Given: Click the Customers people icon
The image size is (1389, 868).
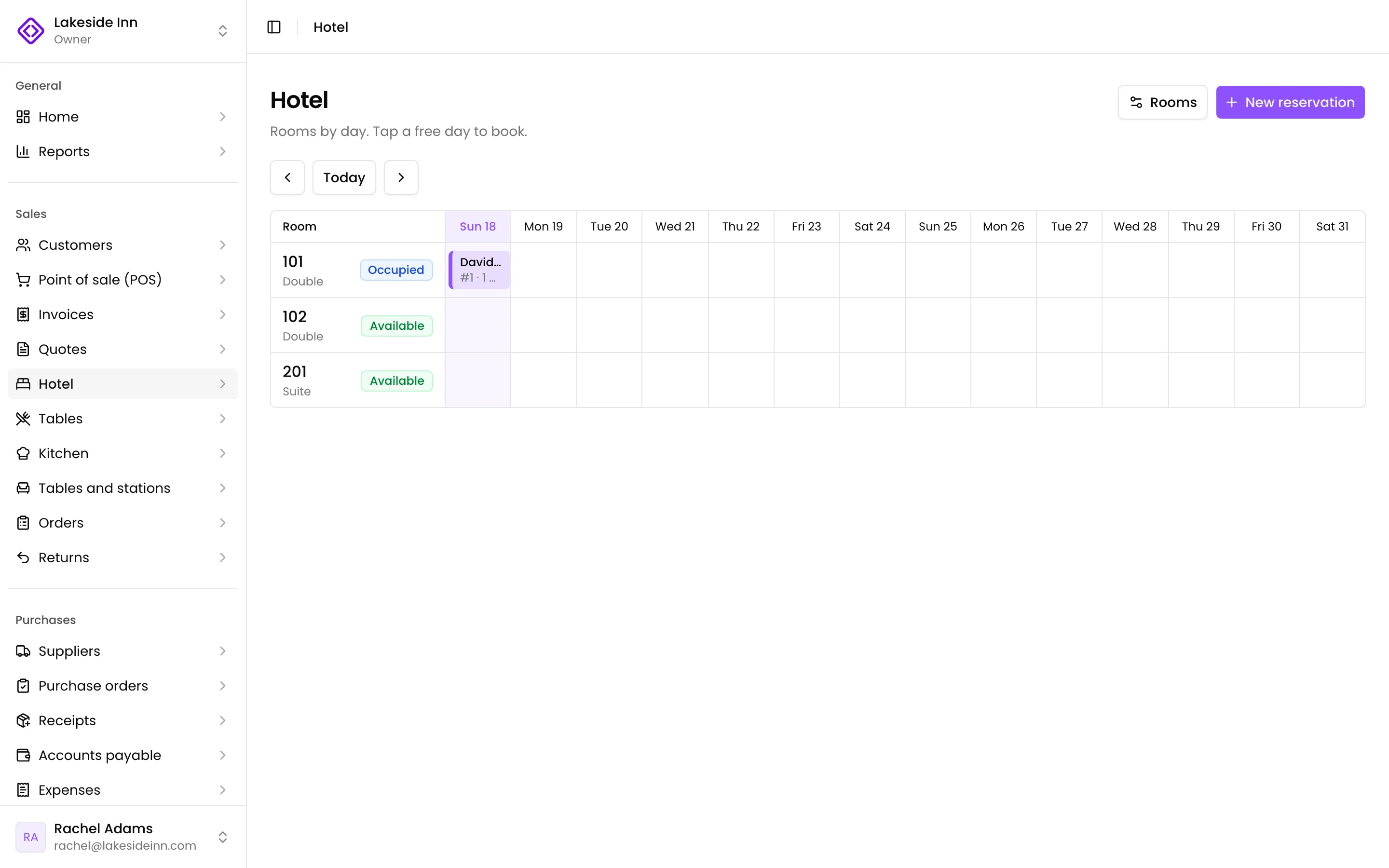Looking at the screenshot, I should pyautogui.click(x=23, y=245).
